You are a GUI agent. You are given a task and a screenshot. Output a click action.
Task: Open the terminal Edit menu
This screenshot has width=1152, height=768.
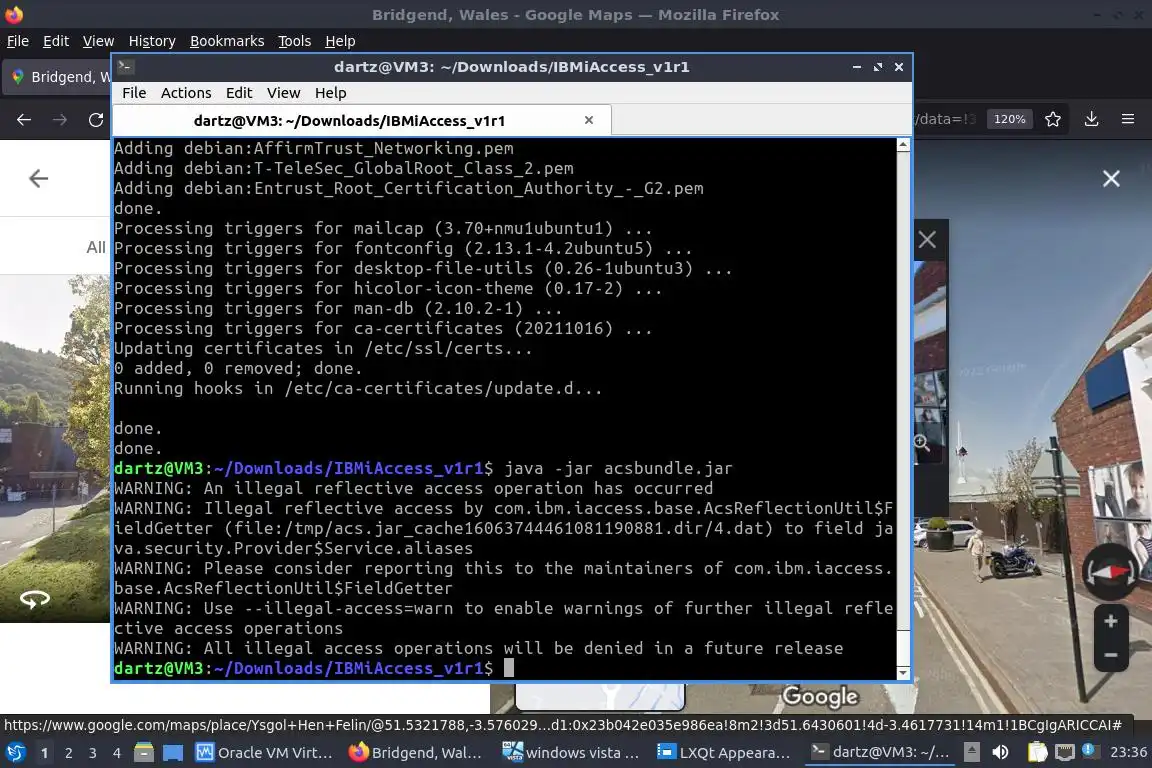[239, 93]
